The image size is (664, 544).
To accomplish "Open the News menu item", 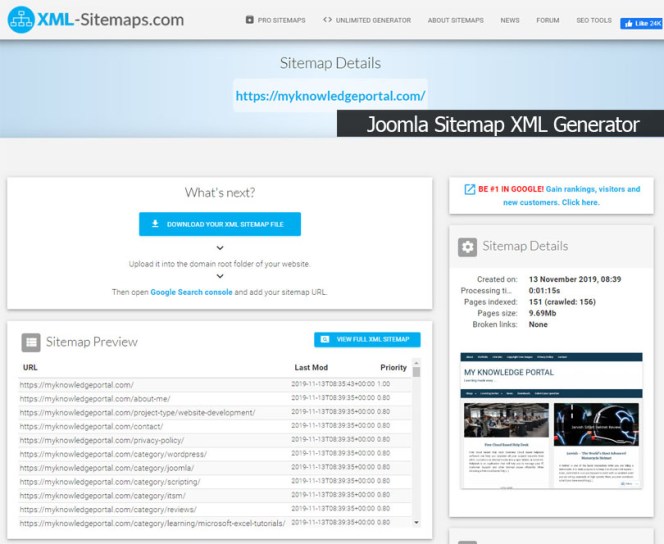I will click(510, 20).
